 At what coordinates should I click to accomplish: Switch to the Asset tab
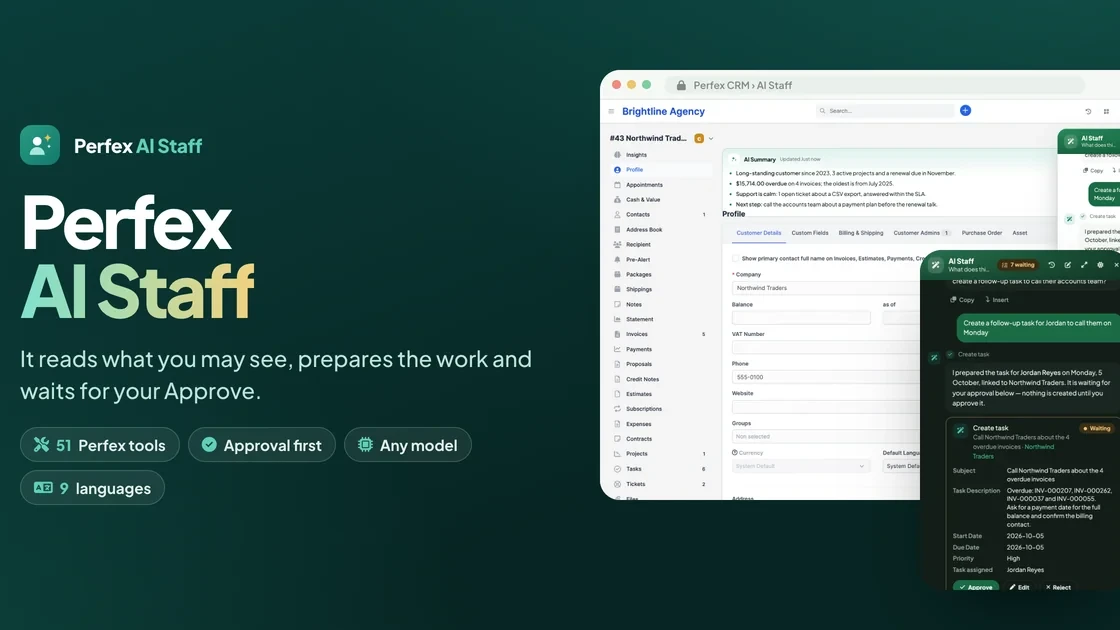pos(1019,233)
